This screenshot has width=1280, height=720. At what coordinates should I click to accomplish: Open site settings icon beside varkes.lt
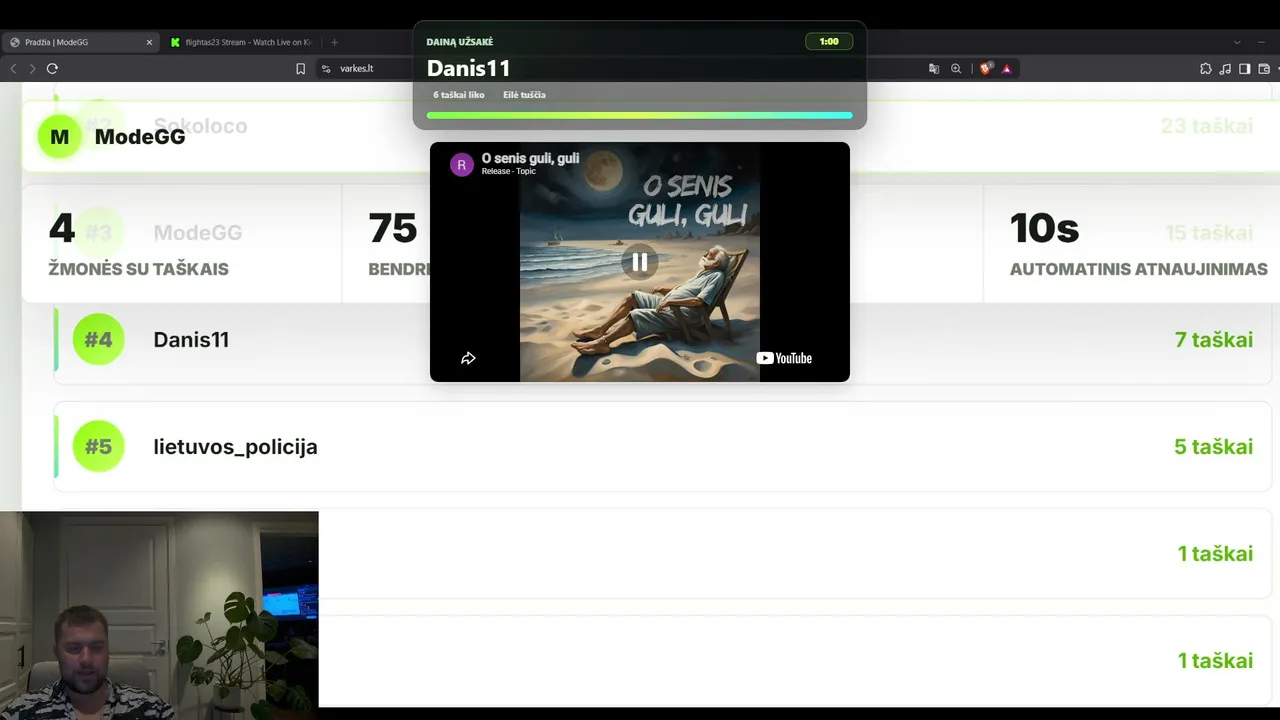point(326,69)
